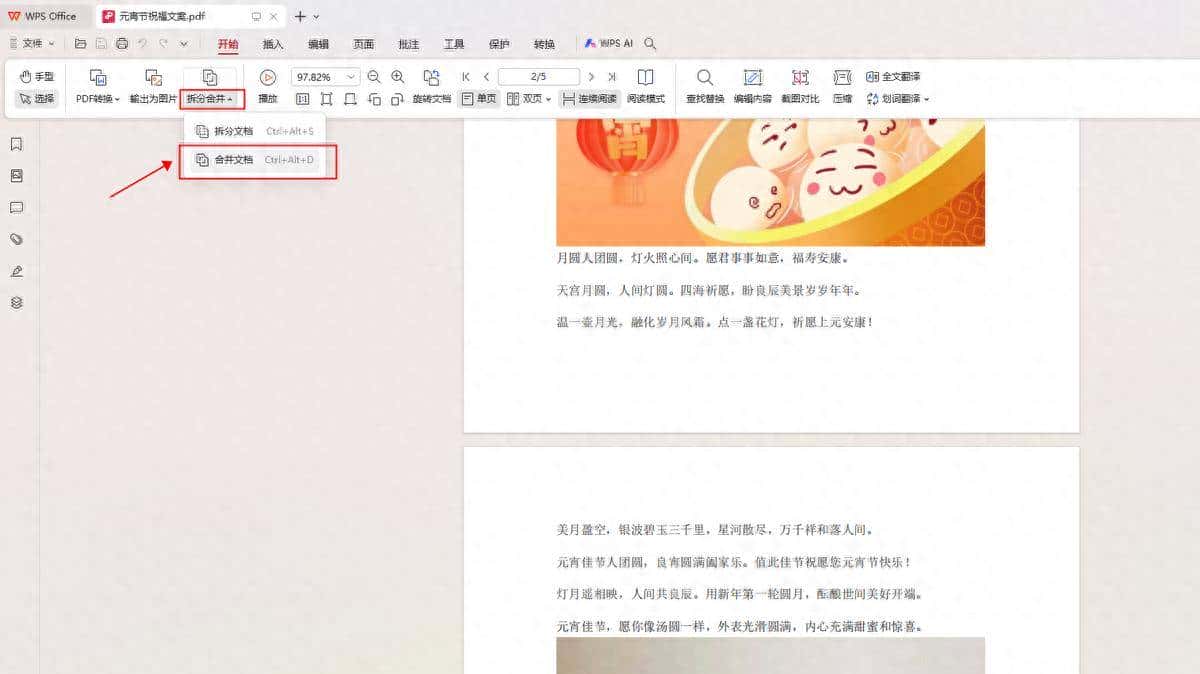Viewport: 1200px width, 674px height.
Task: Open 查找替换 find and replace
Action: [x=705, y=86]
